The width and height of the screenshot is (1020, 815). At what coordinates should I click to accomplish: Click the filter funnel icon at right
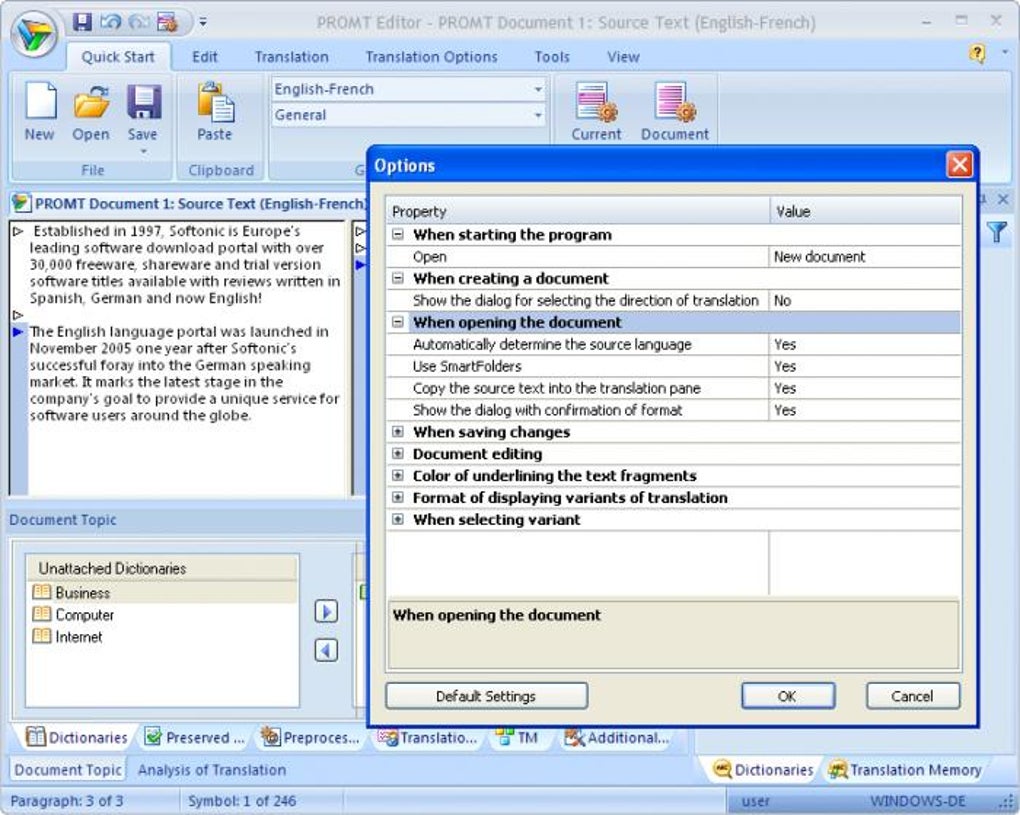997,232
